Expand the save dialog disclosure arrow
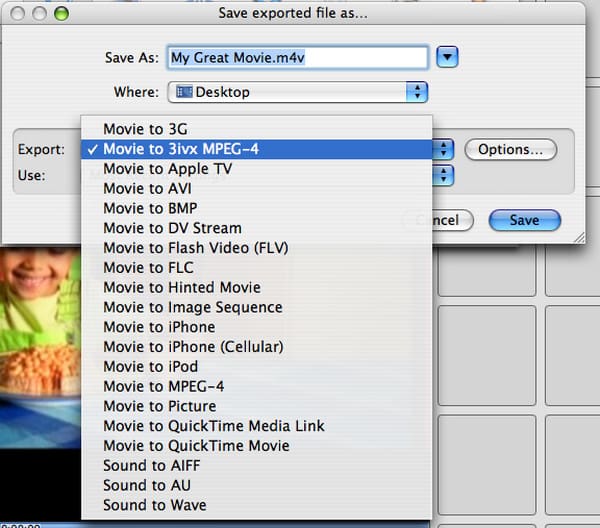Viewport: 600px width, 528px height. pyautogui.click(x=448, y=58)
